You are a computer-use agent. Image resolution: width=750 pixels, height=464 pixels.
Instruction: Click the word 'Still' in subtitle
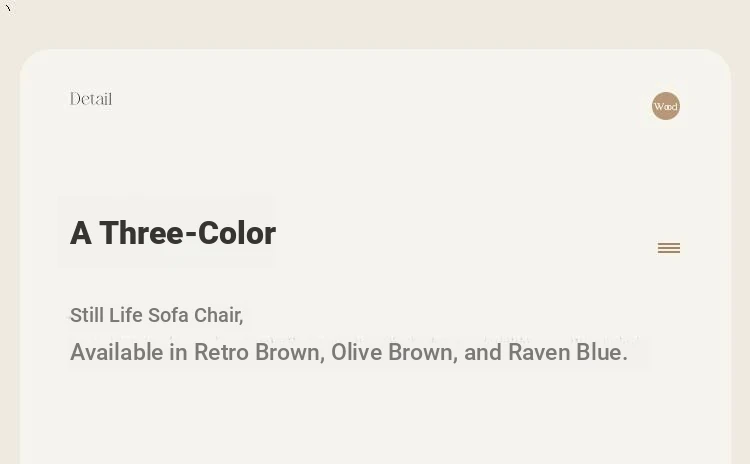click(x=87, y=316)
